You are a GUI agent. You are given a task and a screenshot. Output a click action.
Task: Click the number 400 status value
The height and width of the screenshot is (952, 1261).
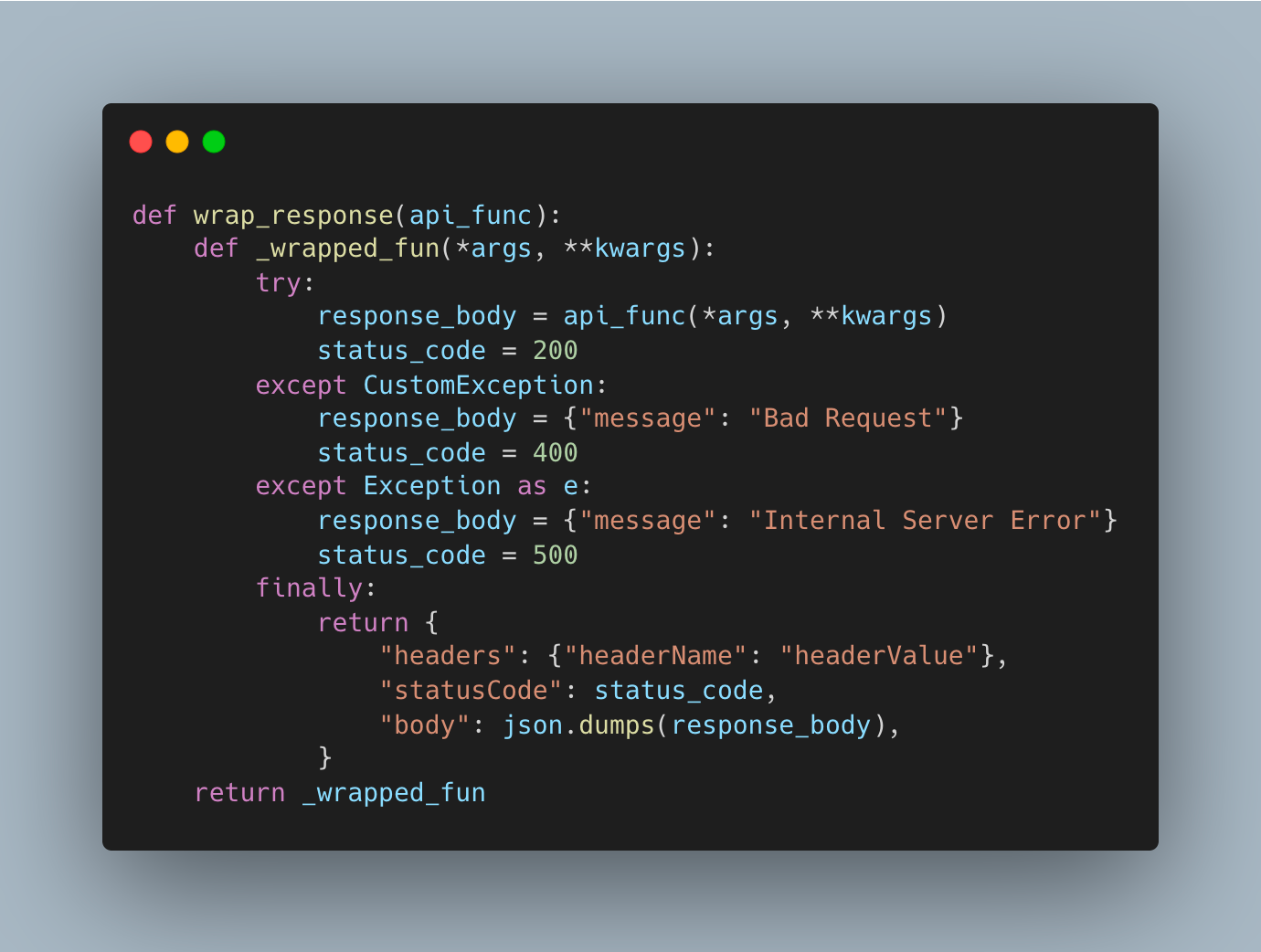tap(555, 453)
